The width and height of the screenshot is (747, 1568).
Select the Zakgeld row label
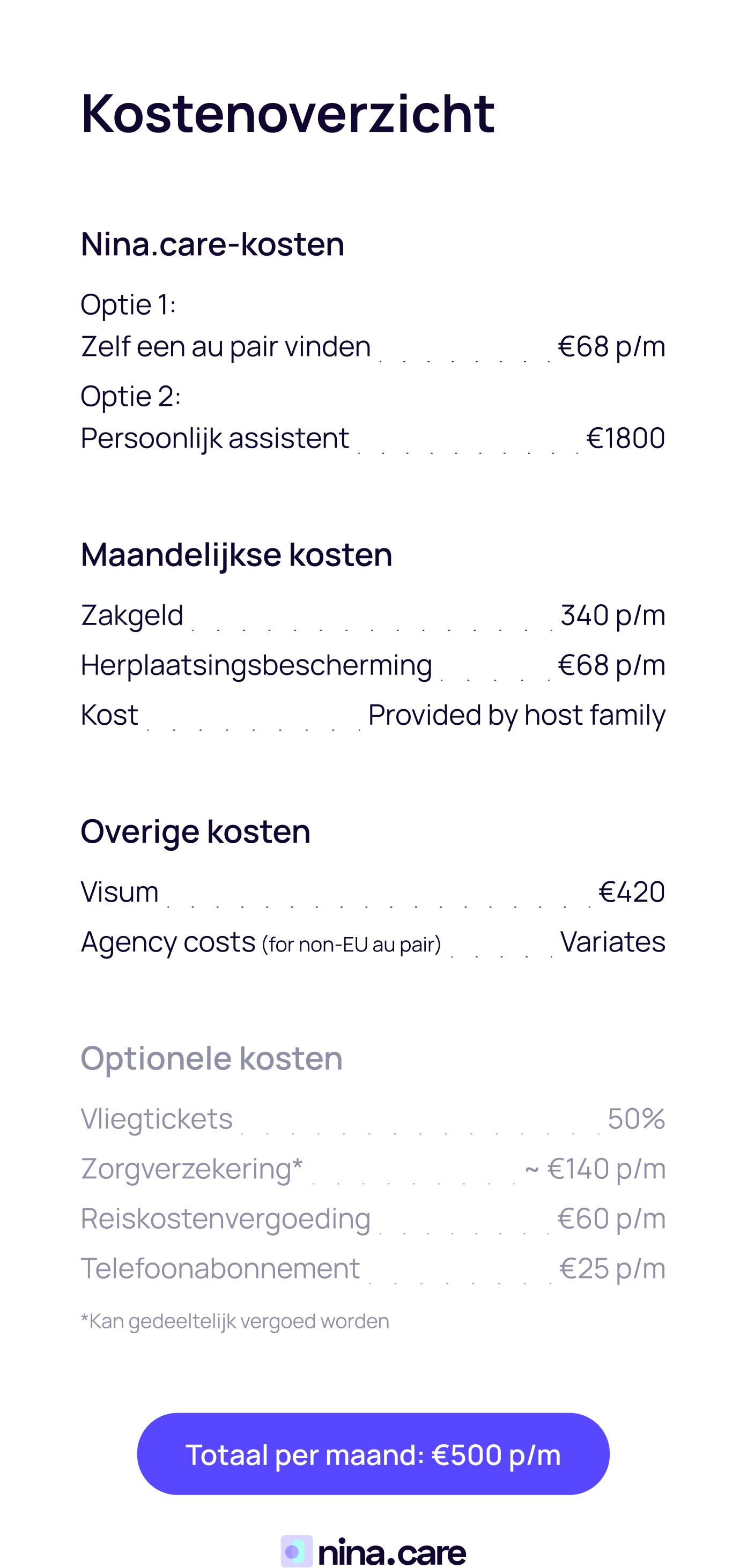coord(132,615)
